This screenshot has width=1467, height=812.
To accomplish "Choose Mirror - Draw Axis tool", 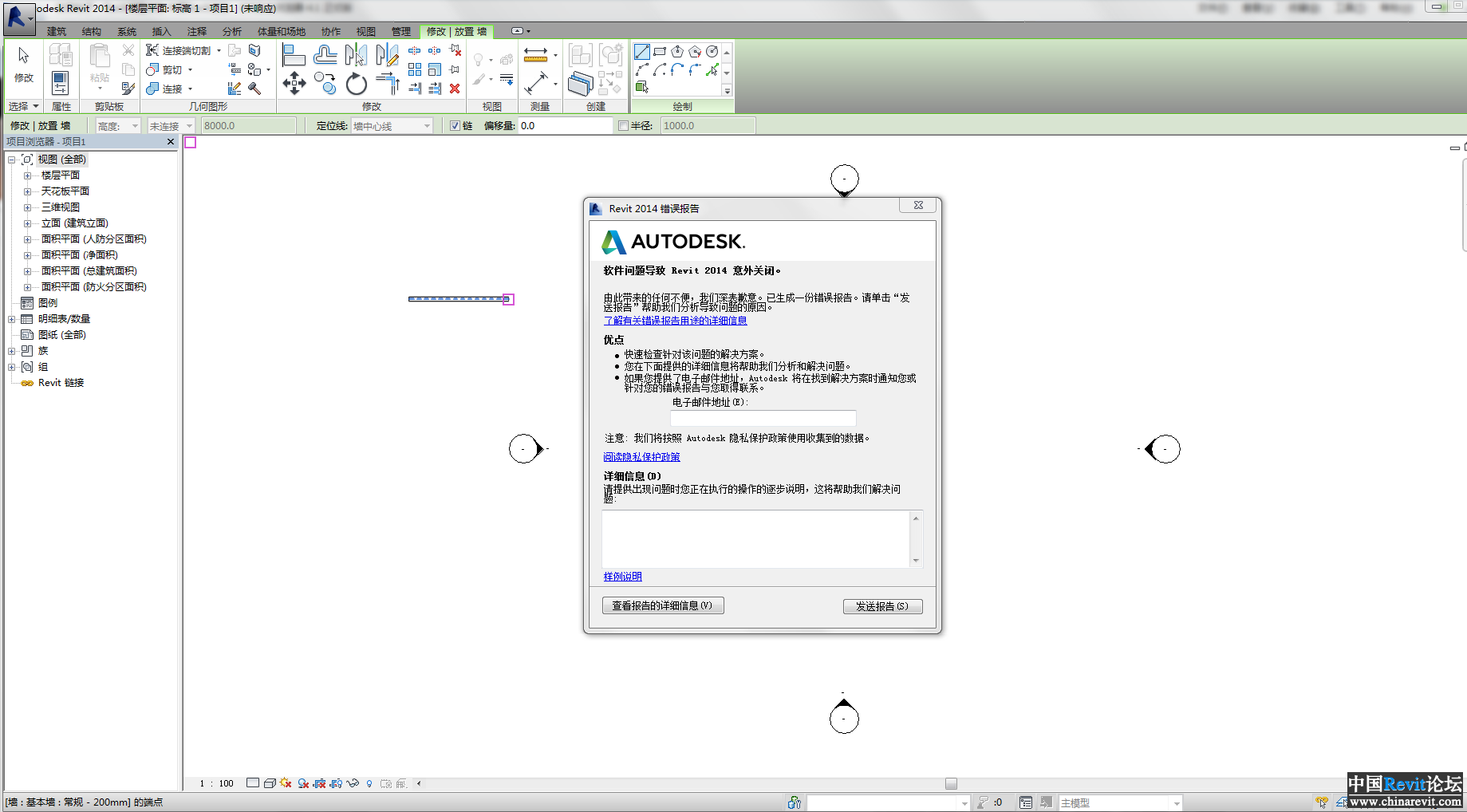I will pos(387,55).
